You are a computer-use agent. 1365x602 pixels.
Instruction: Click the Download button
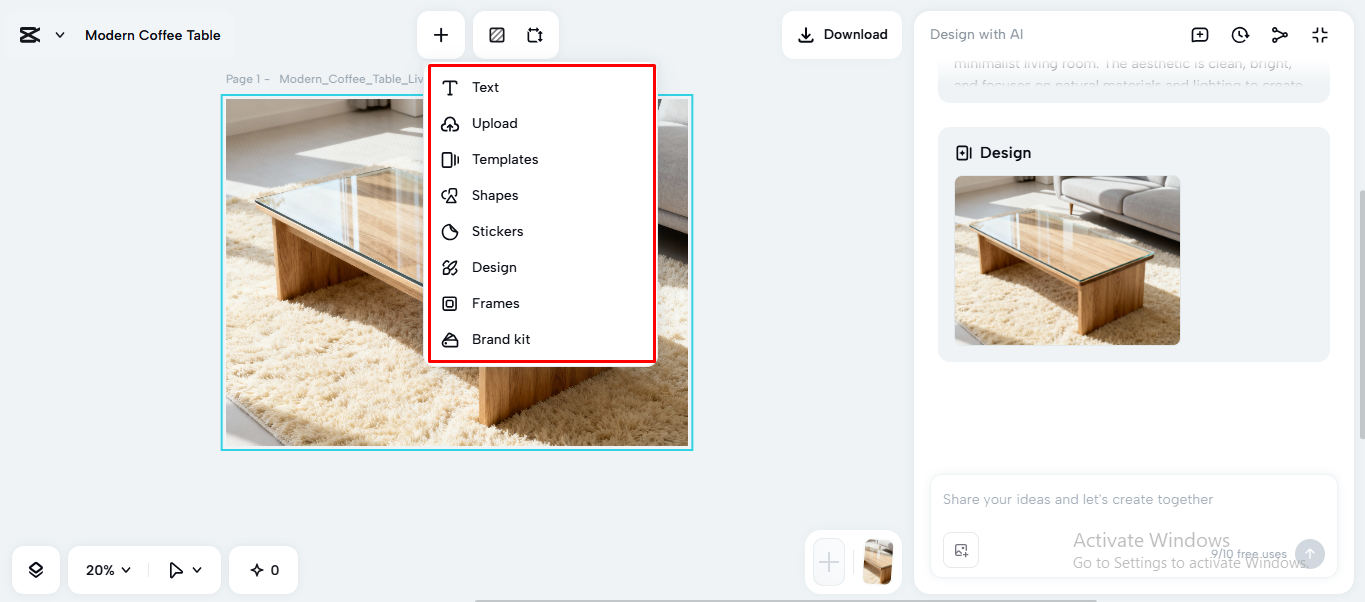point(842,35)
